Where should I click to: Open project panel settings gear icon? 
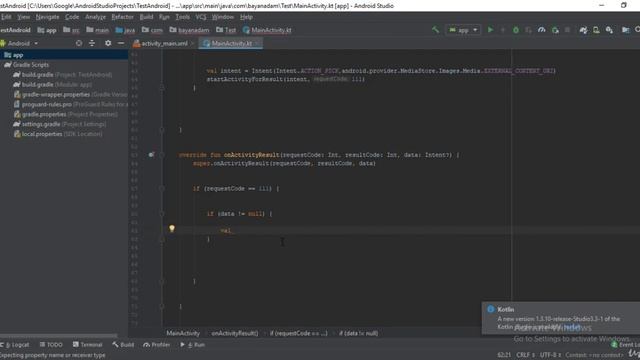coord(108,43)
